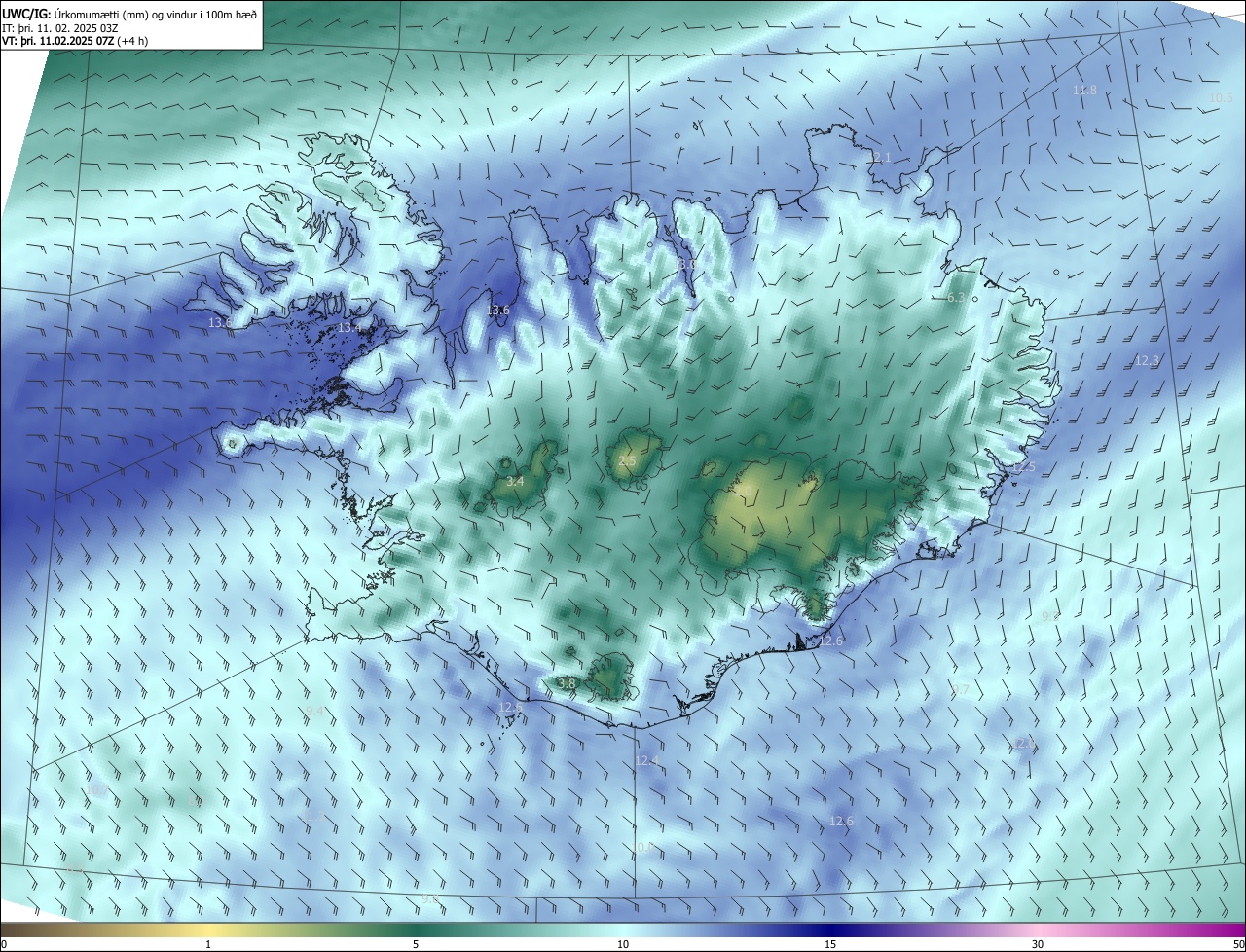Screen dimensions: 1246x952
Task: Click the "11.8" value label on the map
Action: point(1084,91)
